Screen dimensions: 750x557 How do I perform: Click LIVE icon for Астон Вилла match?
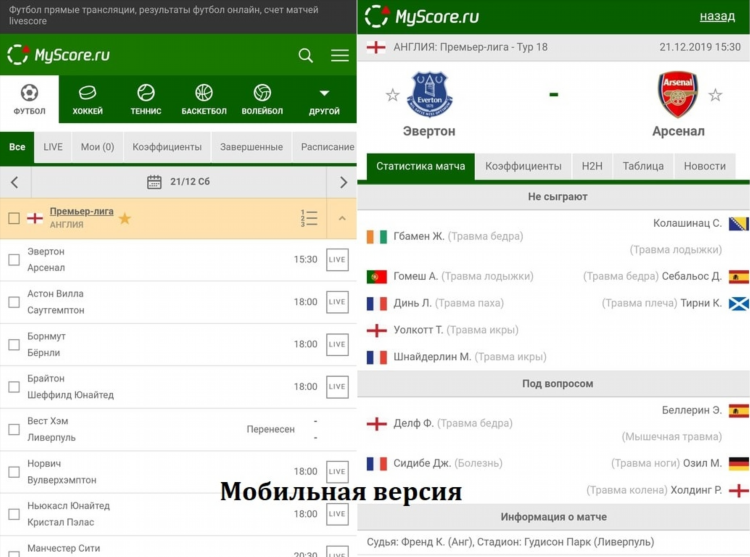pyautogui.click(x=337, y=302)
